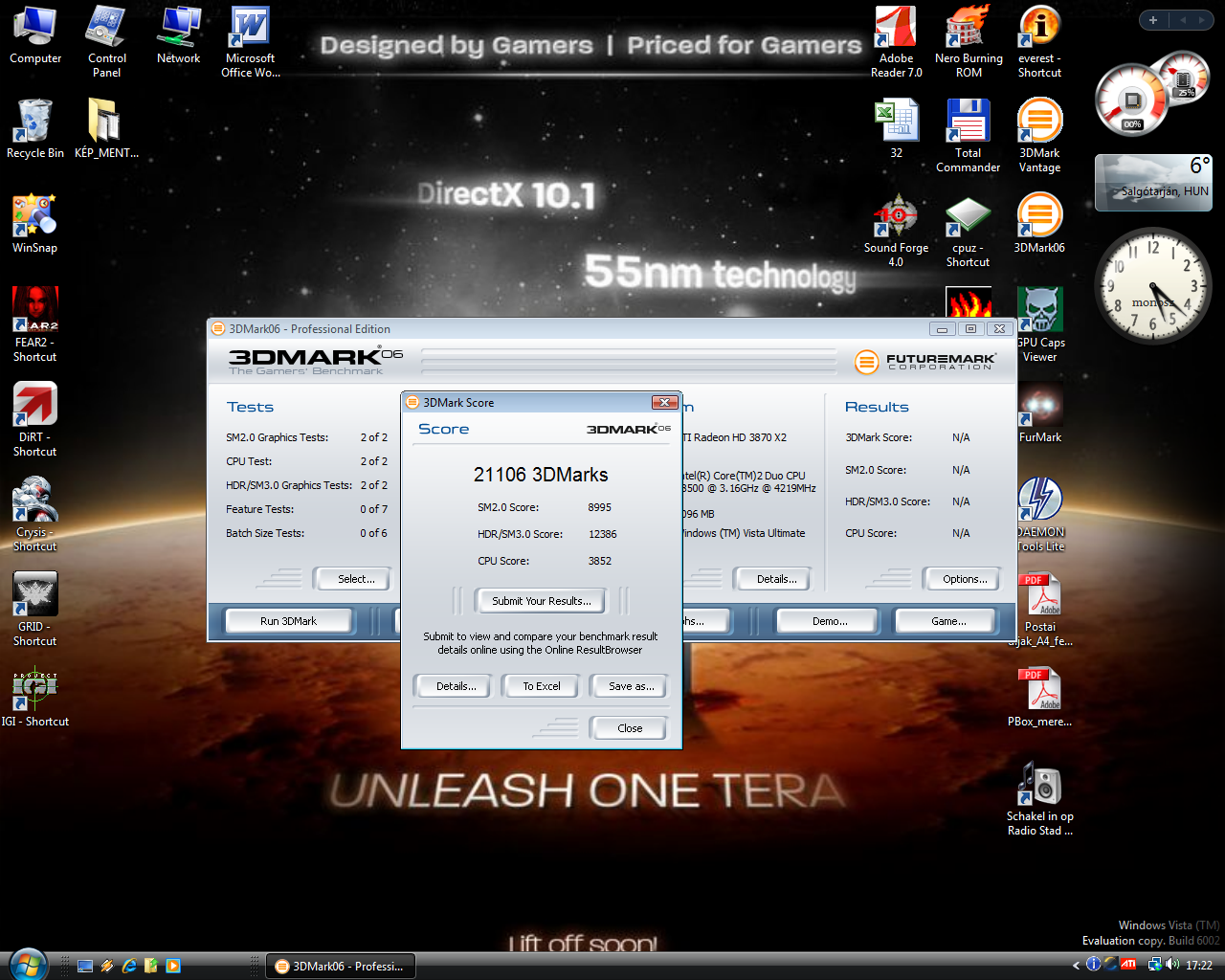Click volume speaker tray icon

1172,965
